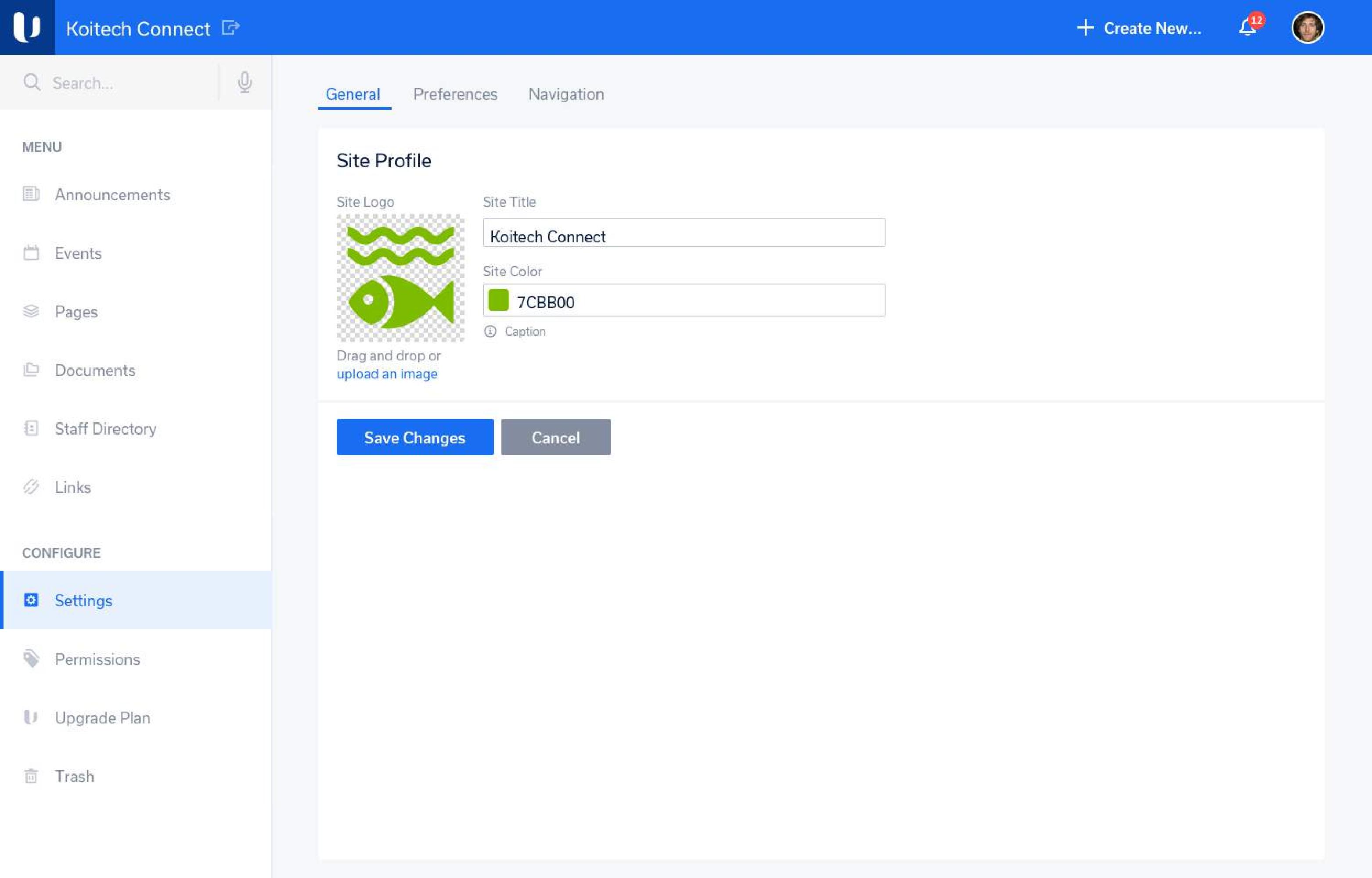Open the notifications bell icon
Image resolution: width=1372 pixels, height=878 pixels.
tap(1246, 27)
